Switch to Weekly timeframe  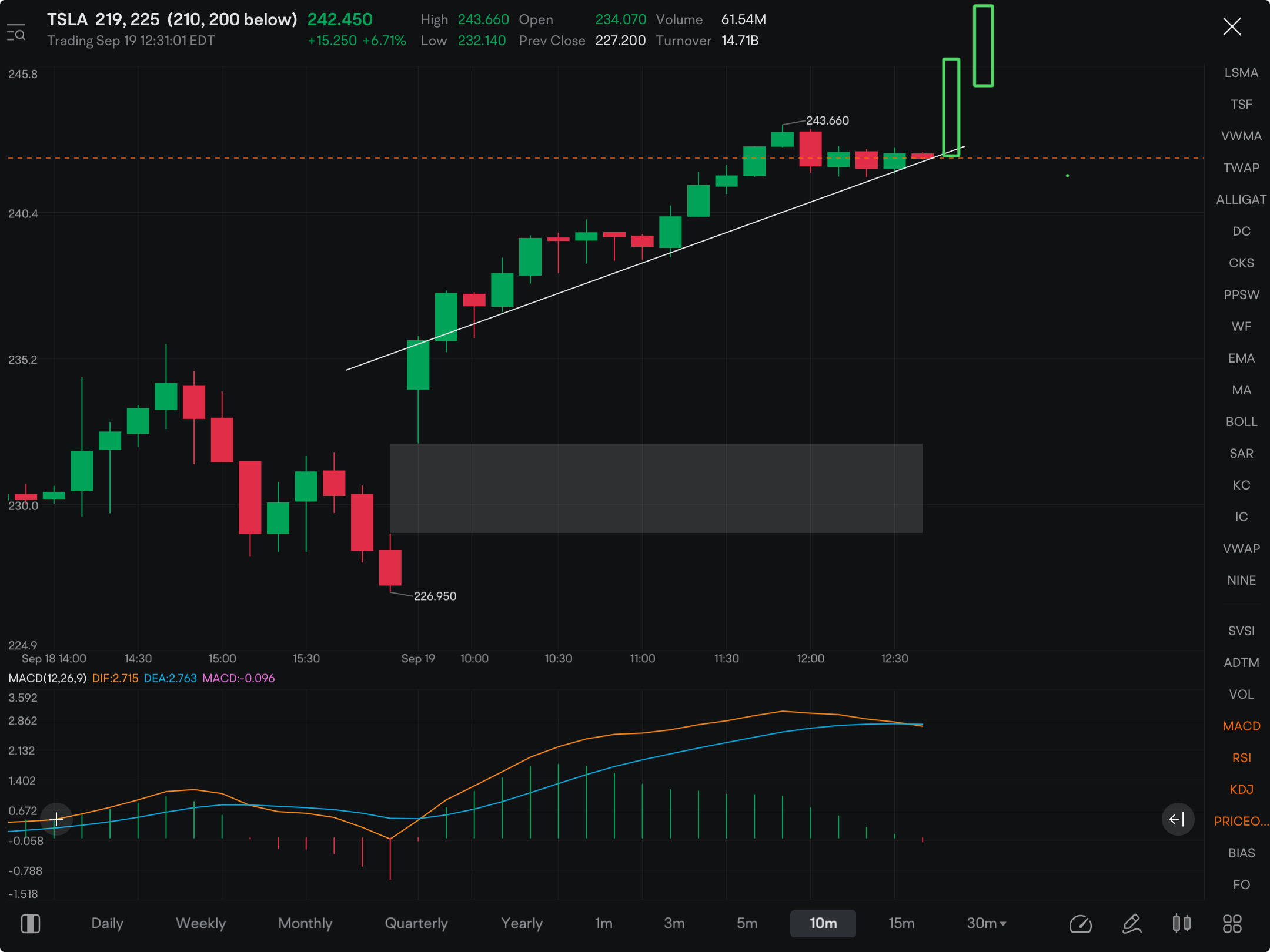200,923
